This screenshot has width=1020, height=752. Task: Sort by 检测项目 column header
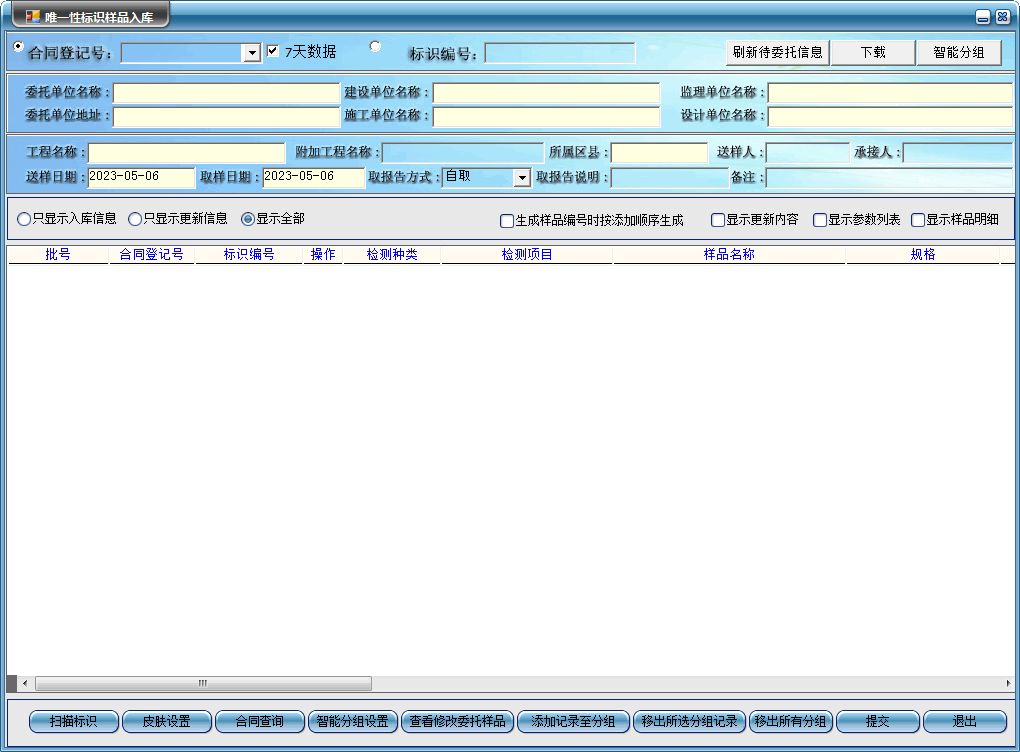527,255
